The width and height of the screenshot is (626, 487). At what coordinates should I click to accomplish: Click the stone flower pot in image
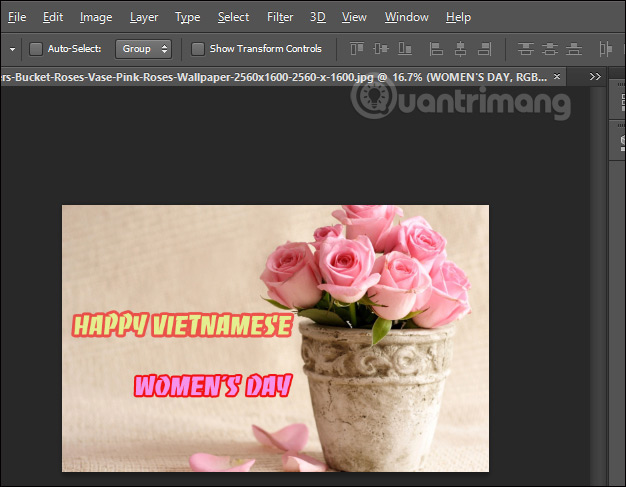pyautogui.click(x=376, y=395)
